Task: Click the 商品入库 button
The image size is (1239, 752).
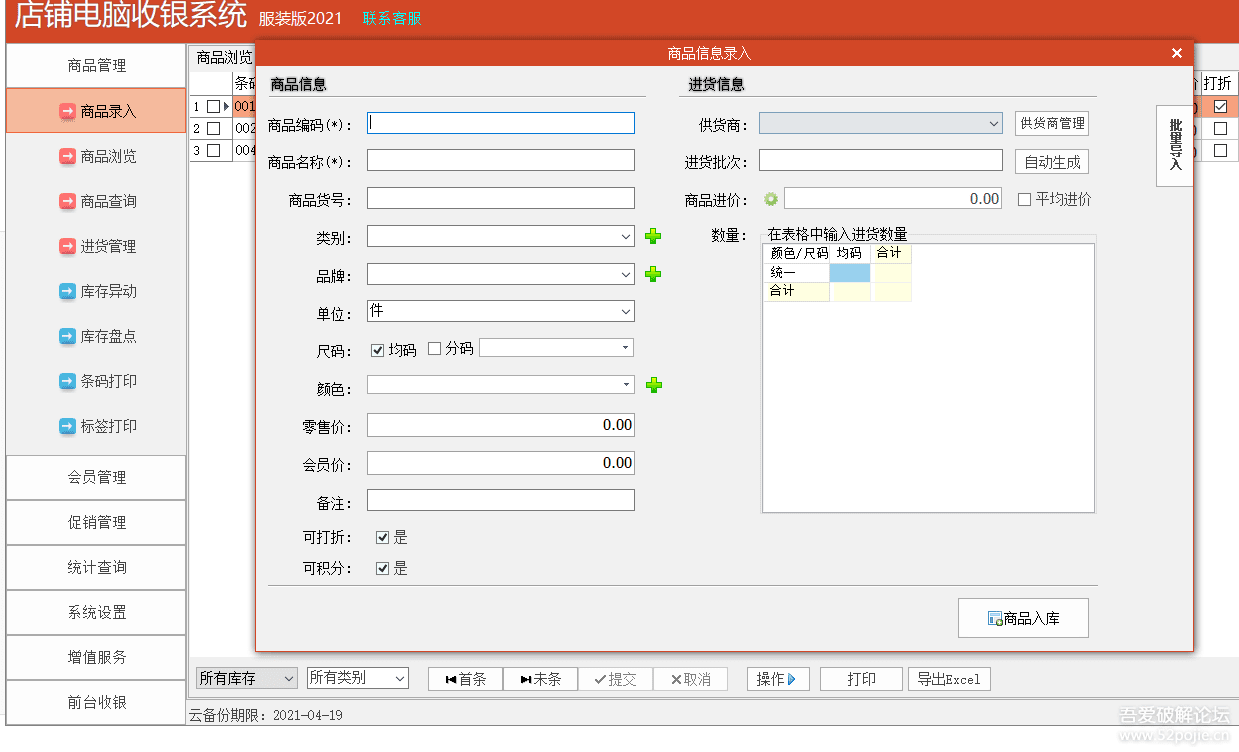Action: (1023, 618)
